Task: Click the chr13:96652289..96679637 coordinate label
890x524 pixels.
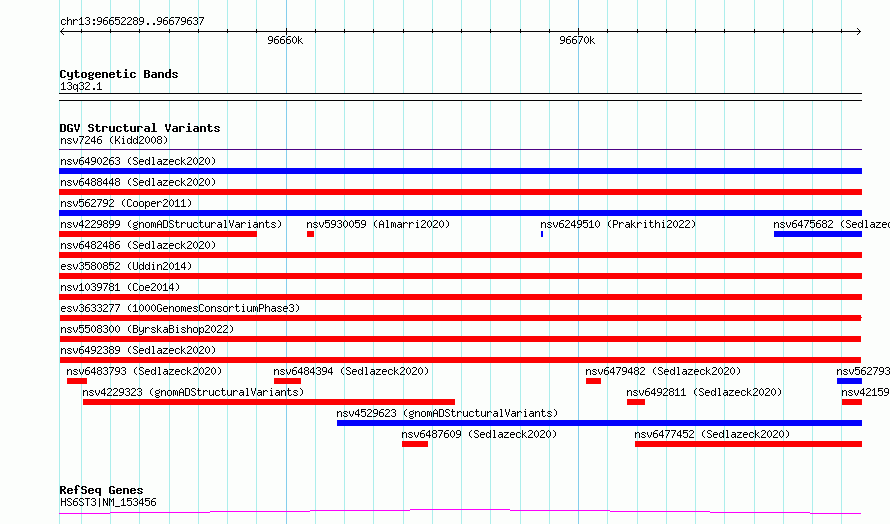Action: click(132, 21)
